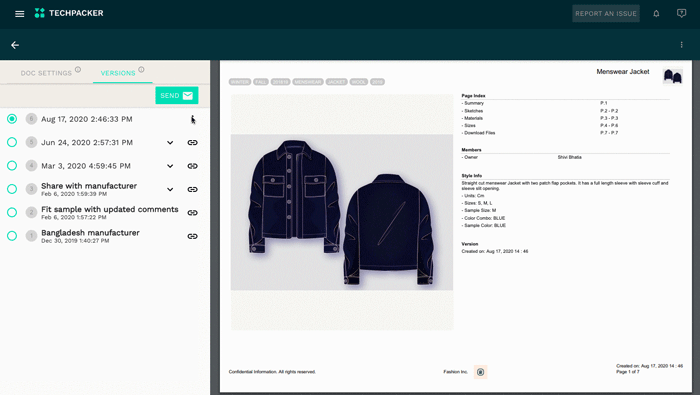Click the jacket thumbnail beside Menswear Jacket title
Image resolution: width=700 pixels, height=395 pixels.
click(x=673, y=76)
